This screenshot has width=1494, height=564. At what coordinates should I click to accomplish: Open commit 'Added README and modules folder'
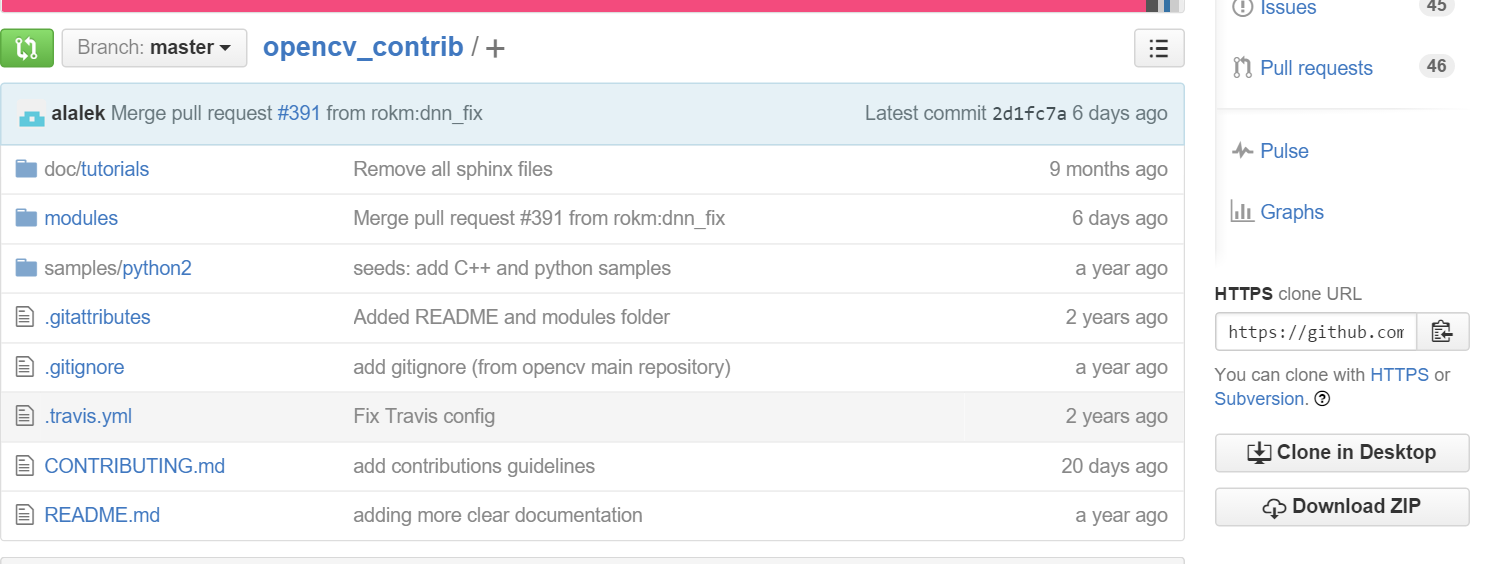(x=511, y=317)
